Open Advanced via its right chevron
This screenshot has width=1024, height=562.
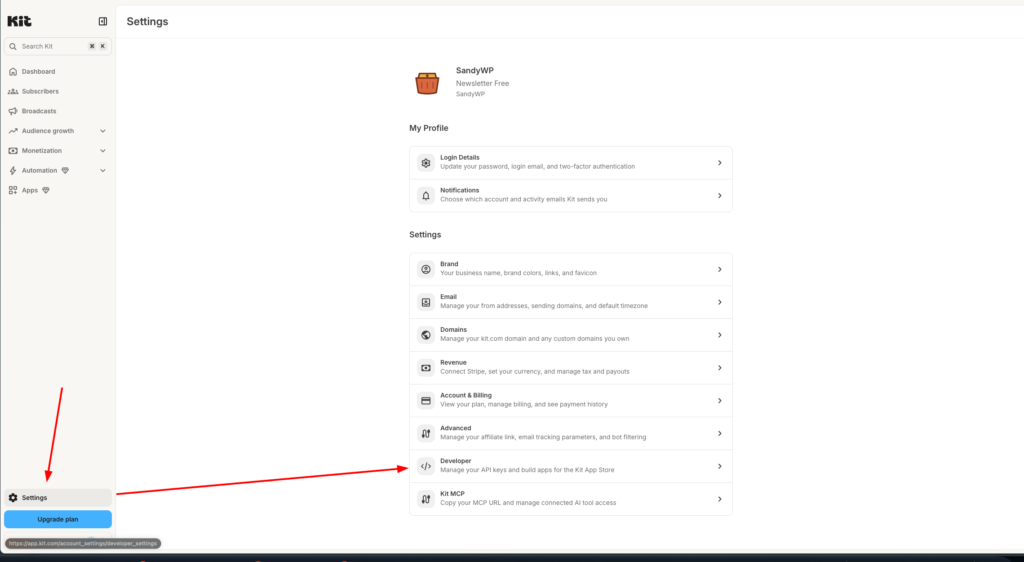point(720,433)
